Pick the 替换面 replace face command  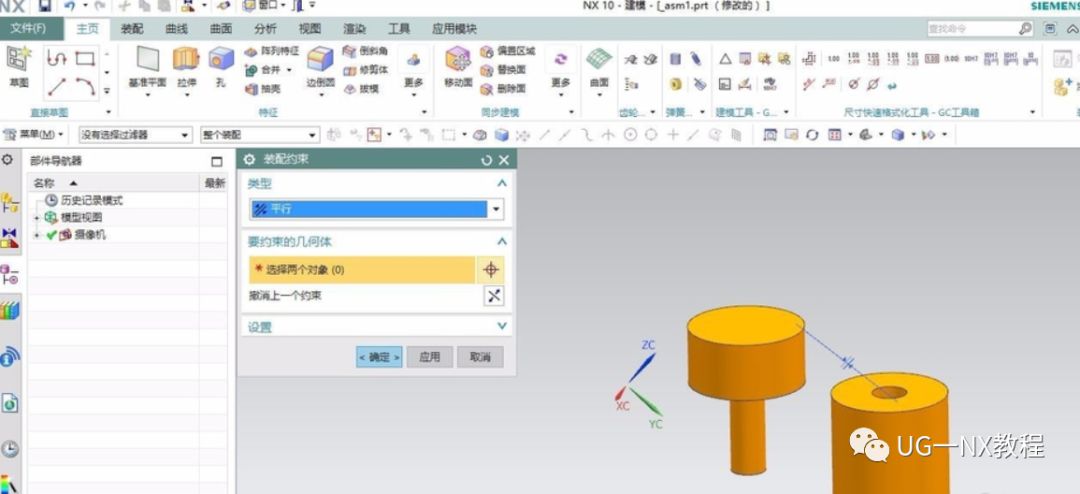point(503,70)
